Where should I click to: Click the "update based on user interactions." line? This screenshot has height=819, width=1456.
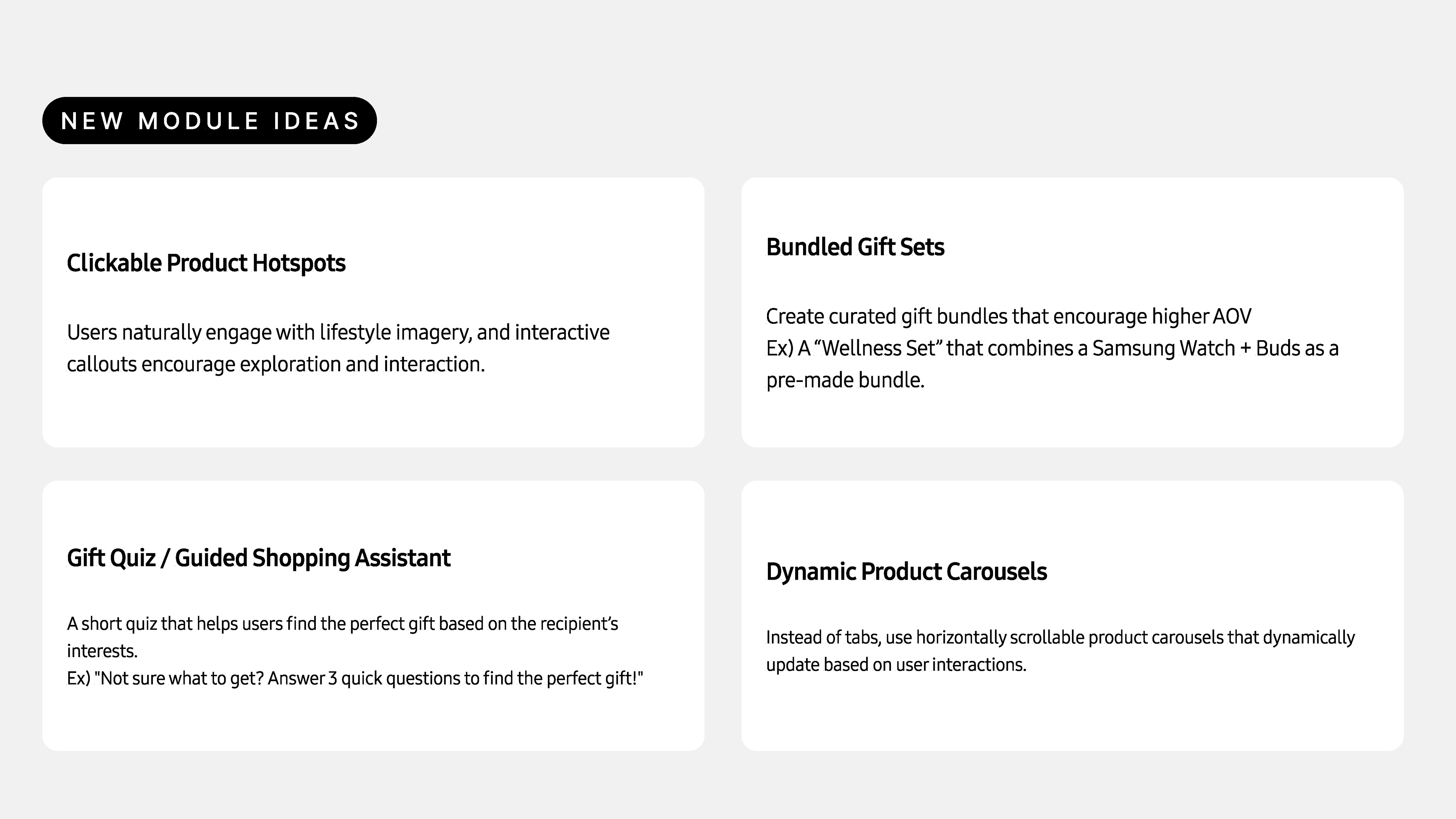point(896,664)
